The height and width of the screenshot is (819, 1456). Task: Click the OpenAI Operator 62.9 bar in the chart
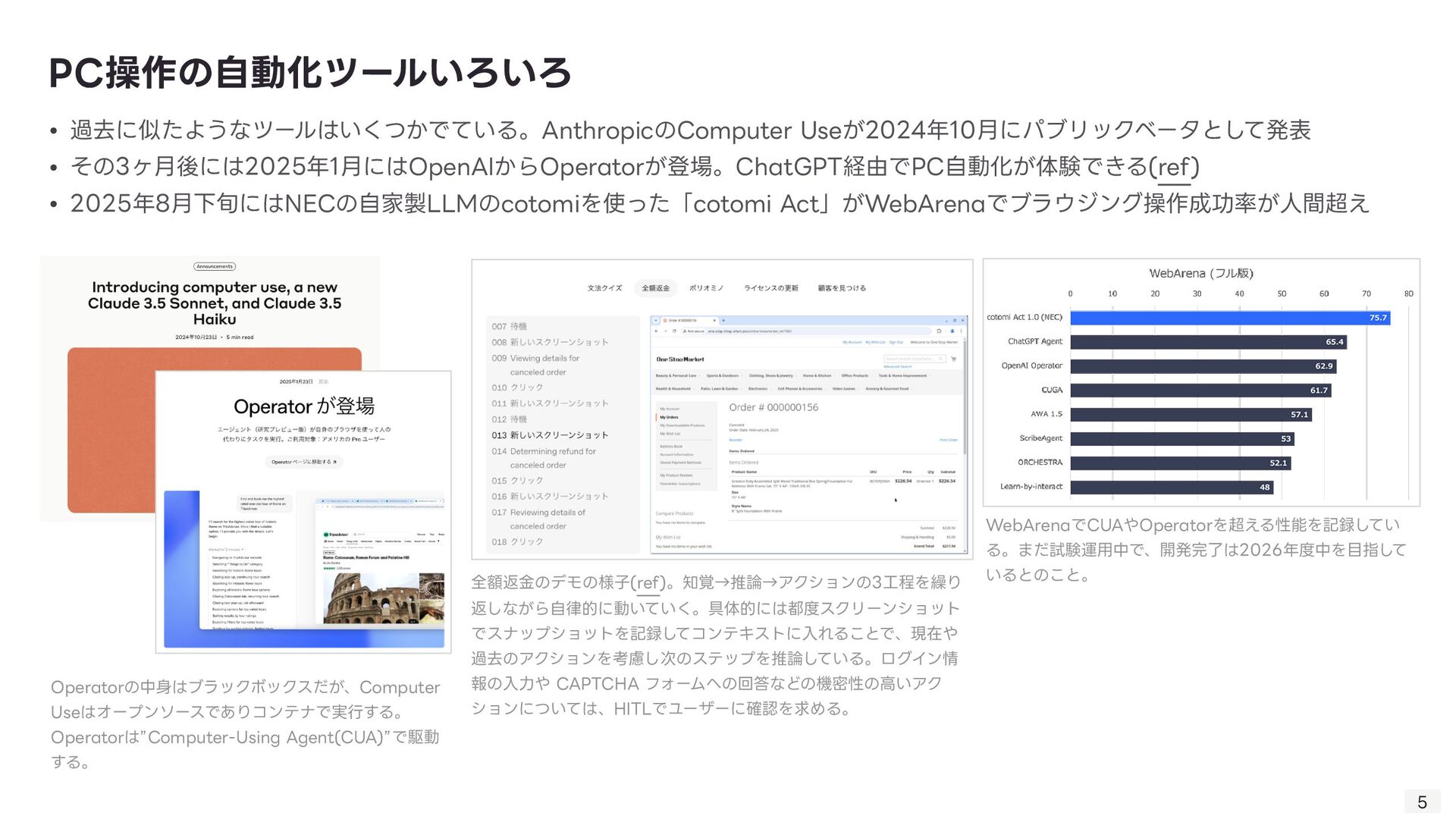1202,366
